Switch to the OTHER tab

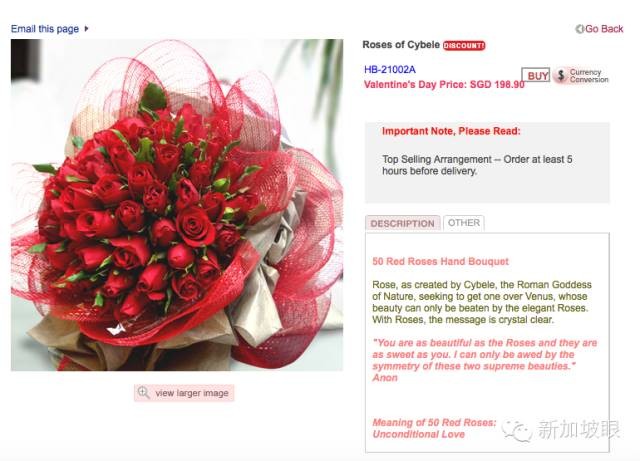[464, 223]
